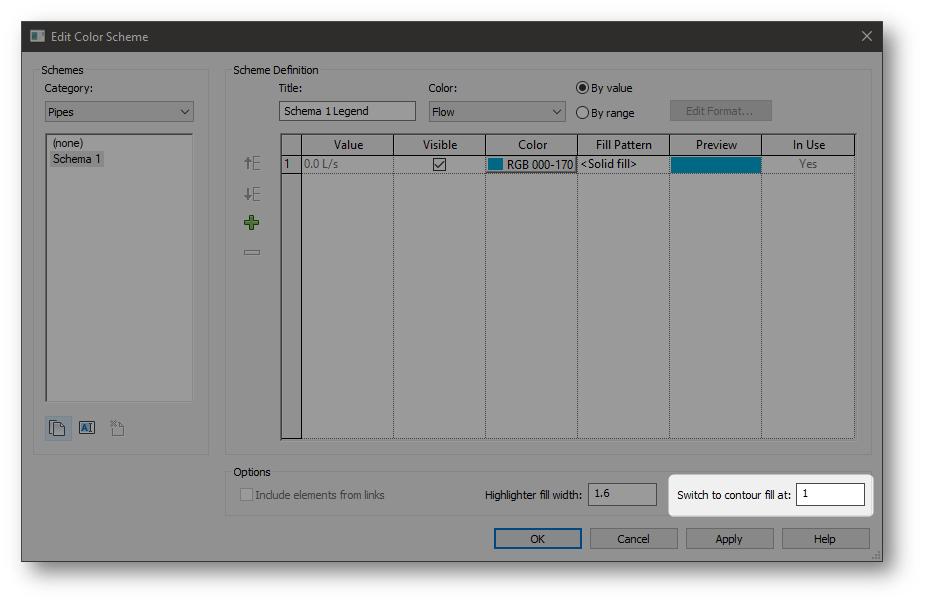Screen dimensions: 925x604
Task: Select the By value radio button
Action: pos(582,88)
